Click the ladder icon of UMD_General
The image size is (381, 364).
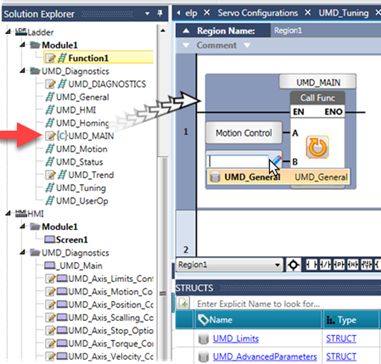[50, 97]
